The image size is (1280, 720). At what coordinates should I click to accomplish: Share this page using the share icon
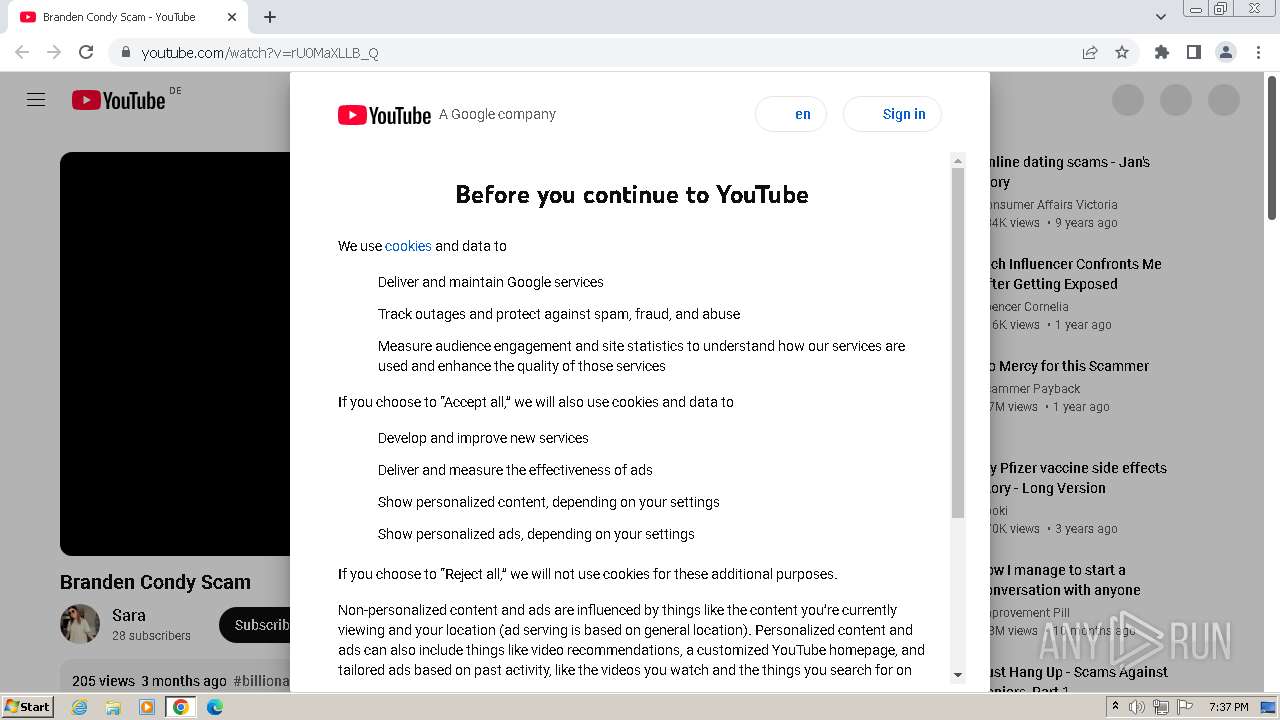[1090, 52]
